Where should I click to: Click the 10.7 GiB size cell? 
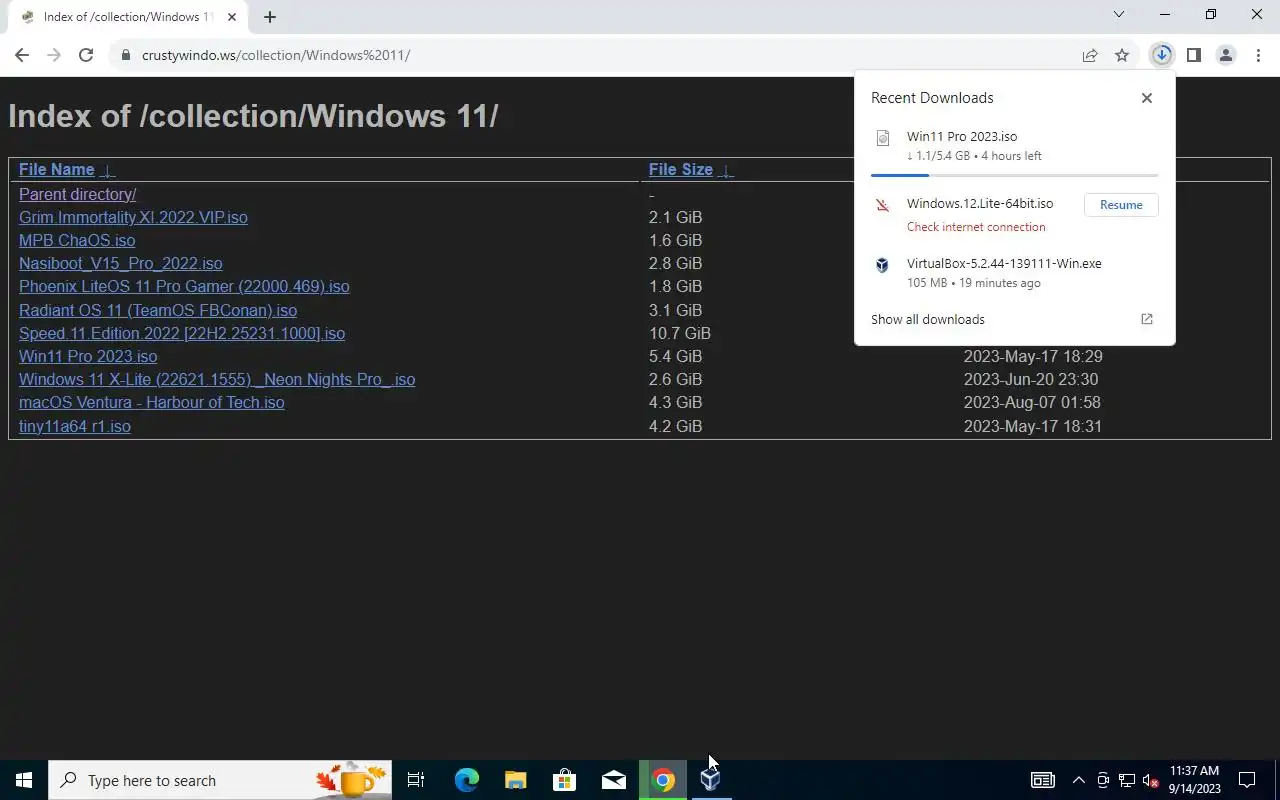pos(680,333)
